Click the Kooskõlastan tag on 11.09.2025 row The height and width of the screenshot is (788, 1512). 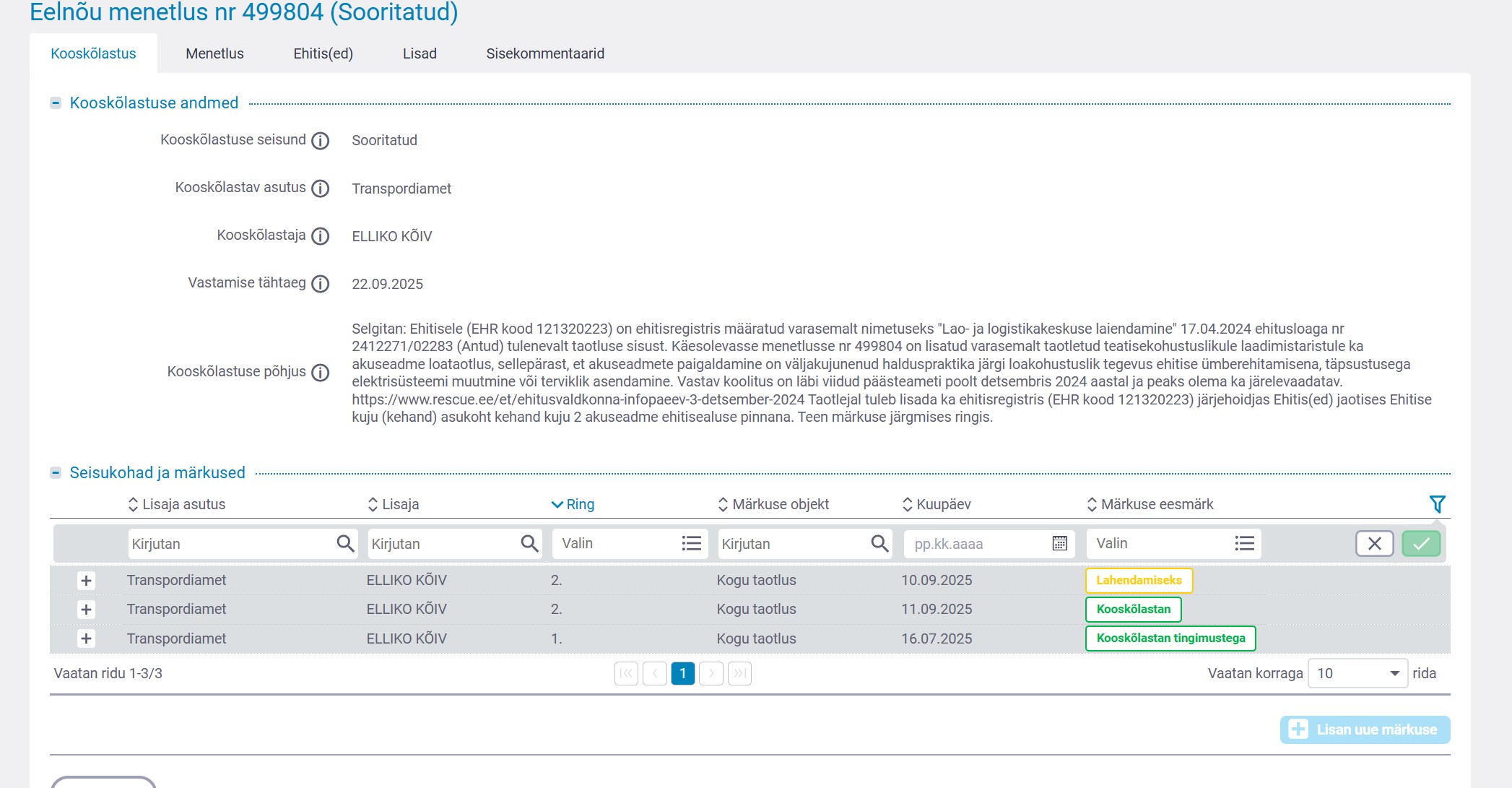coord(1133,610)
